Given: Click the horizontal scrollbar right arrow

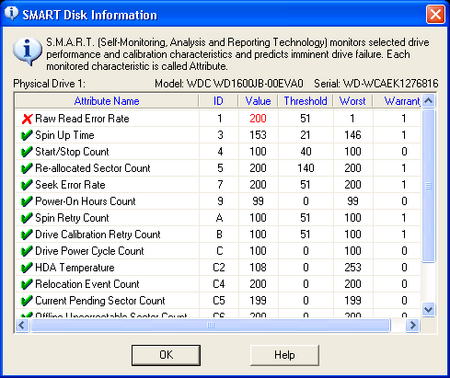Looking at the screenshot, I should click(x=413, y=325).
